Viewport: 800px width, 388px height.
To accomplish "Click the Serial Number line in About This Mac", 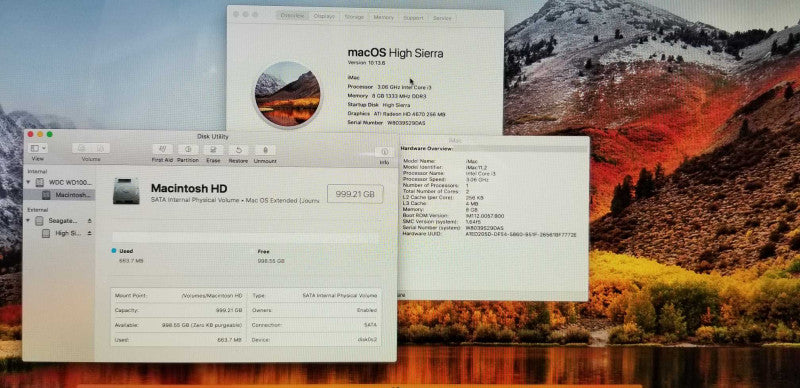I will 386,123.
